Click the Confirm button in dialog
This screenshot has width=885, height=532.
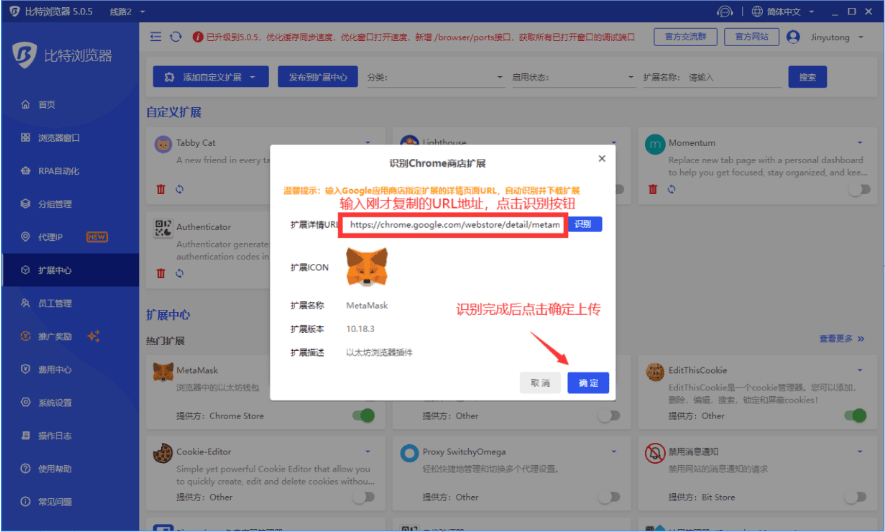point(588,382)
